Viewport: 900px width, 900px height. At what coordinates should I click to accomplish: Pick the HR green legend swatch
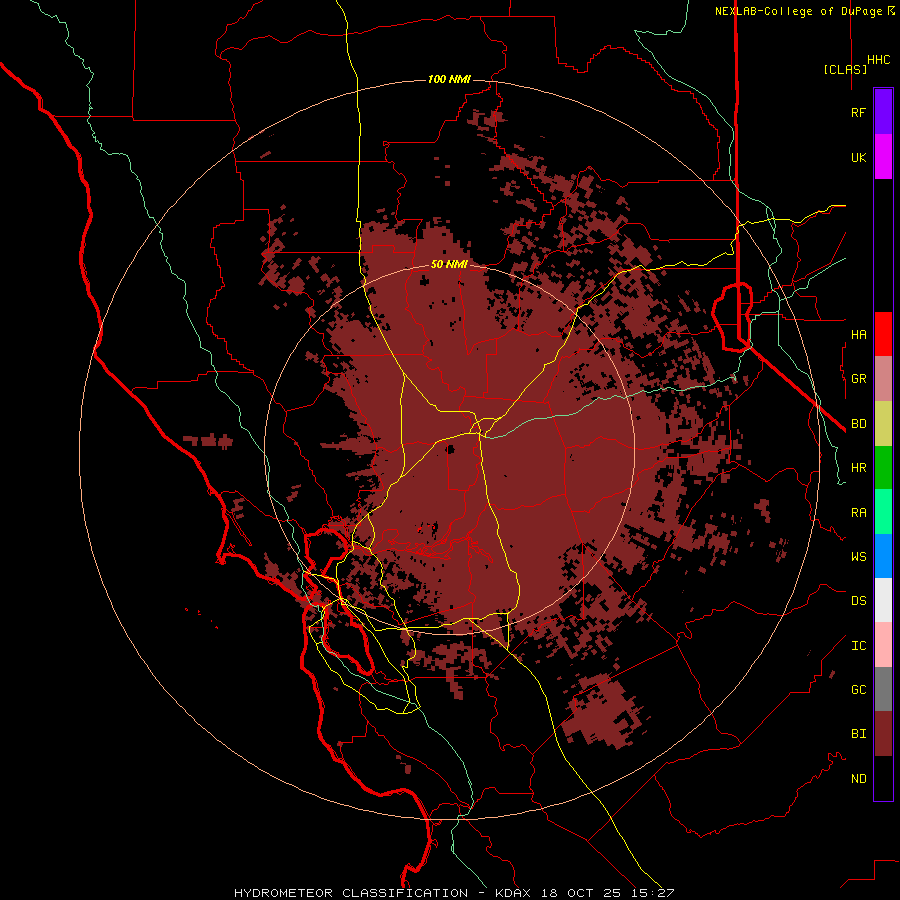(883, 468)
